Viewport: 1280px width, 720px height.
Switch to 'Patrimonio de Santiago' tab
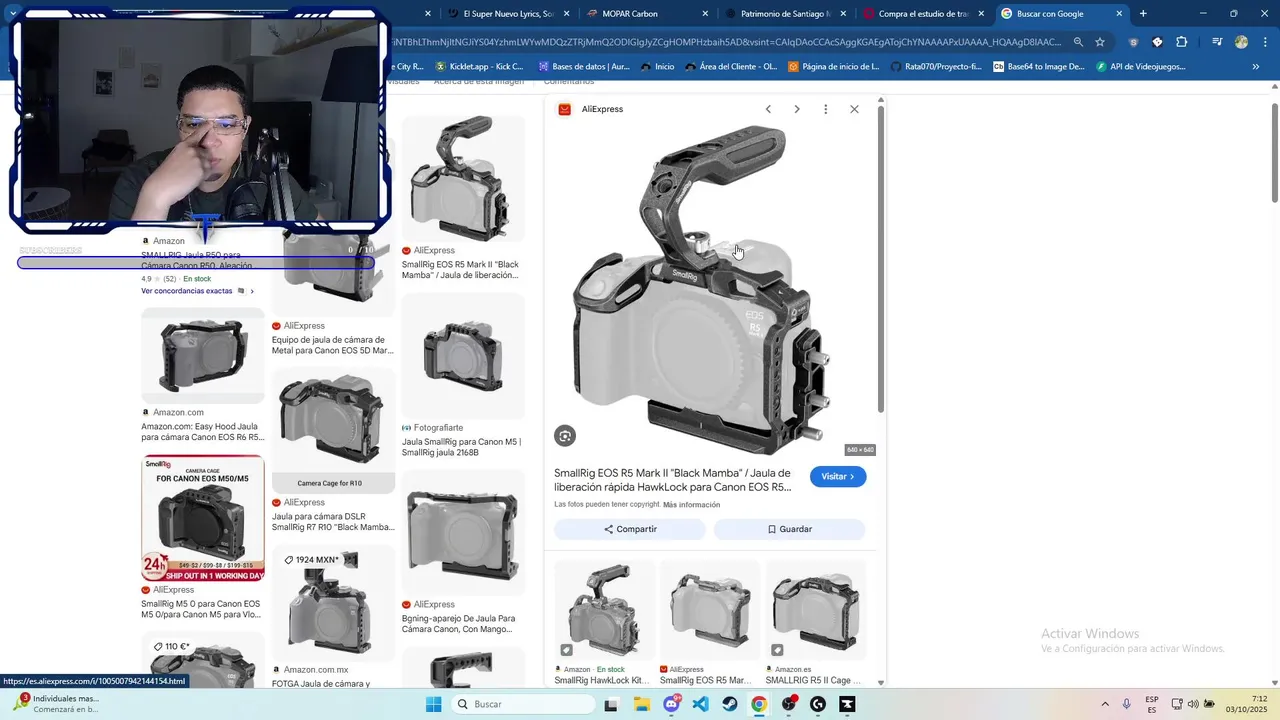(785, 14)
